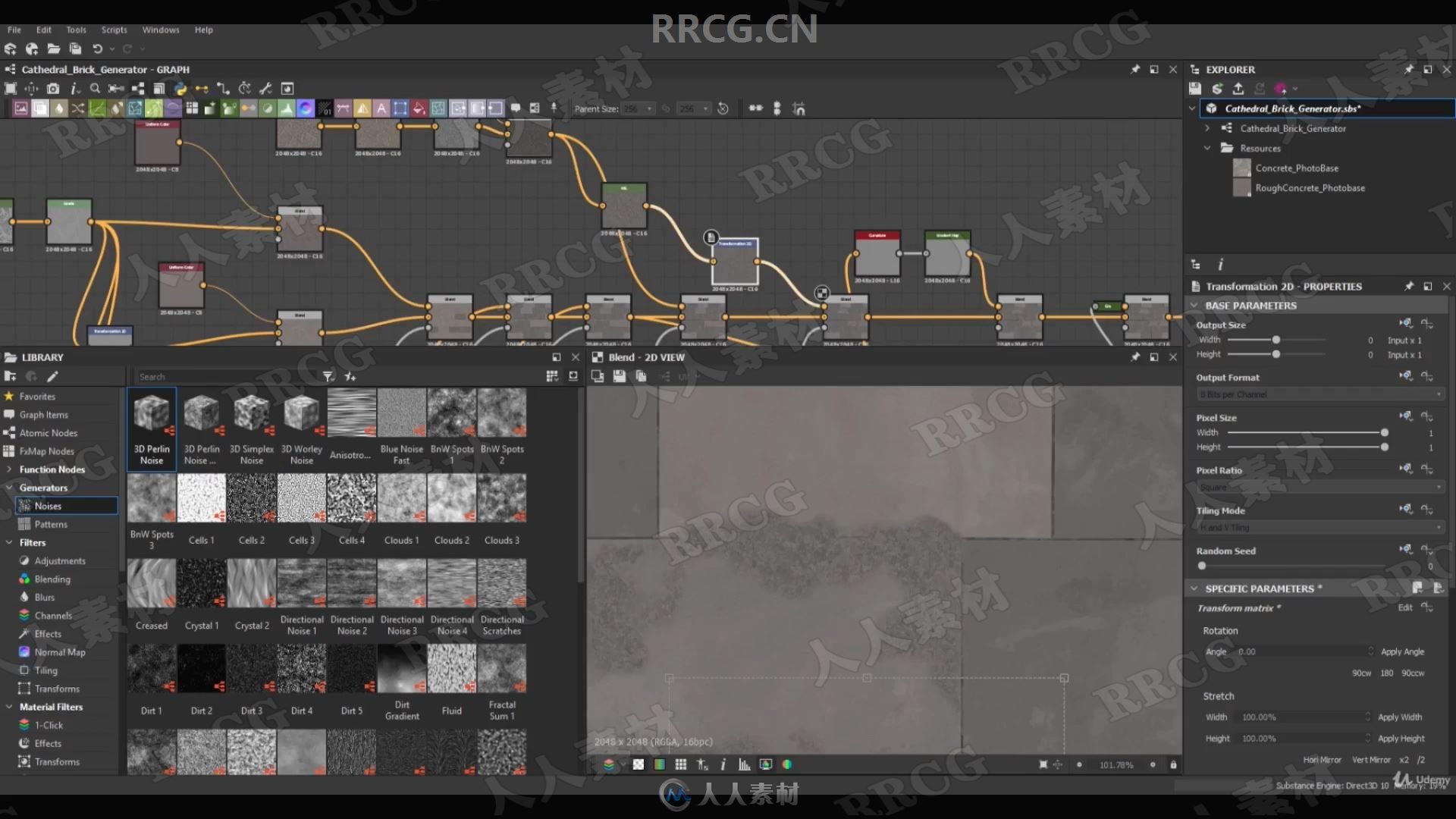Image resolution: width=1456 pixels, height=819 pixels.
Task: Enable the visibility toggle for Resources node
Action: pyautogui.click(x=1208, y=147)
